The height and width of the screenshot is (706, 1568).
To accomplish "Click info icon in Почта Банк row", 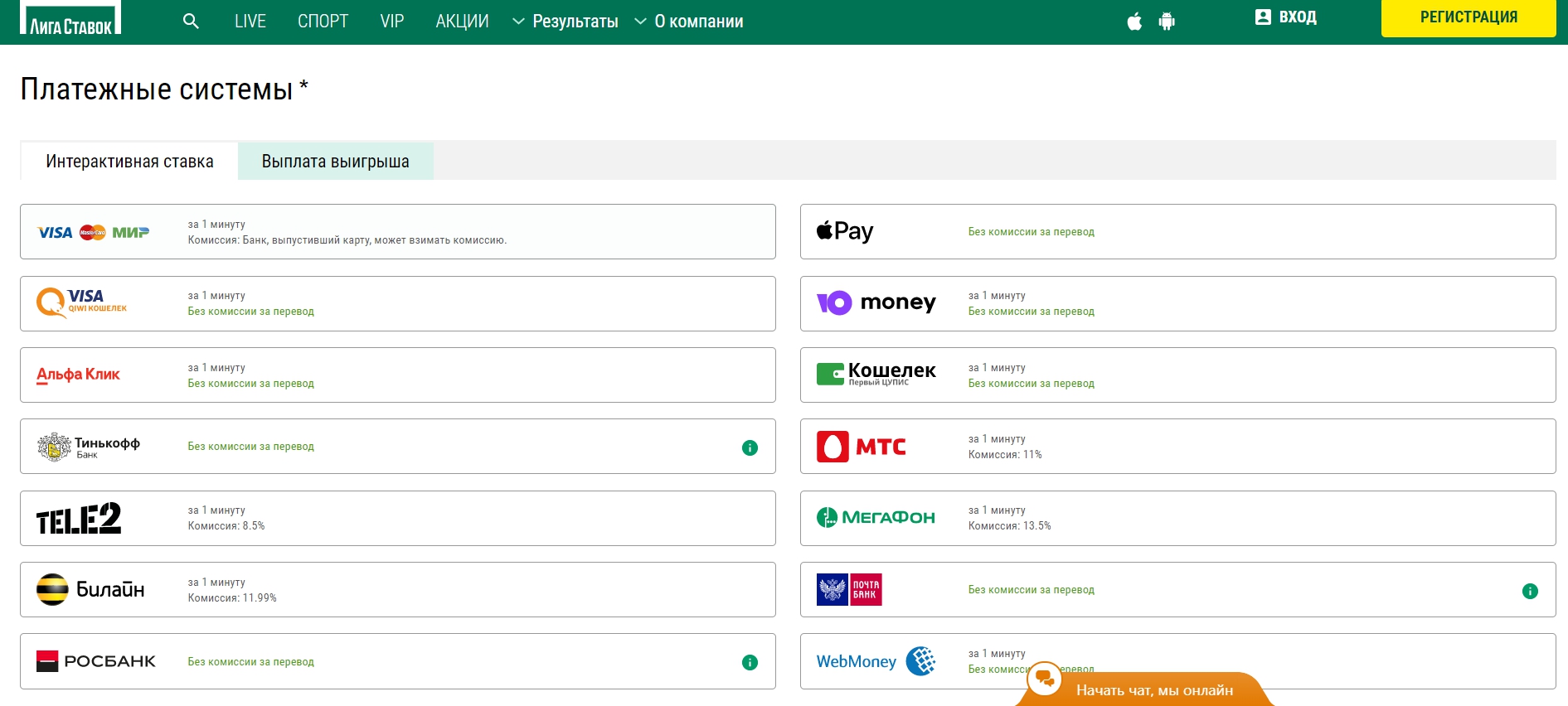I will tap(1530, 591).
